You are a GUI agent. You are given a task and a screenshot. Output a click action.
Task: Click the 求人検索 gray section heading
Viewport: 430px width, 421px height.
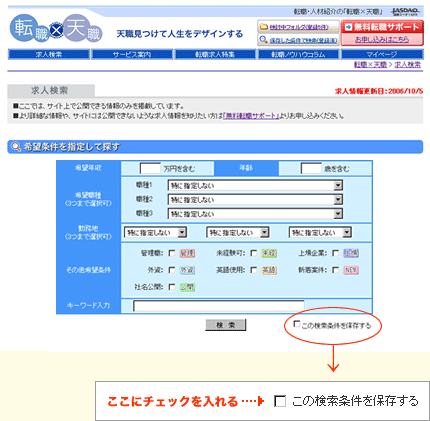point(50,90)
